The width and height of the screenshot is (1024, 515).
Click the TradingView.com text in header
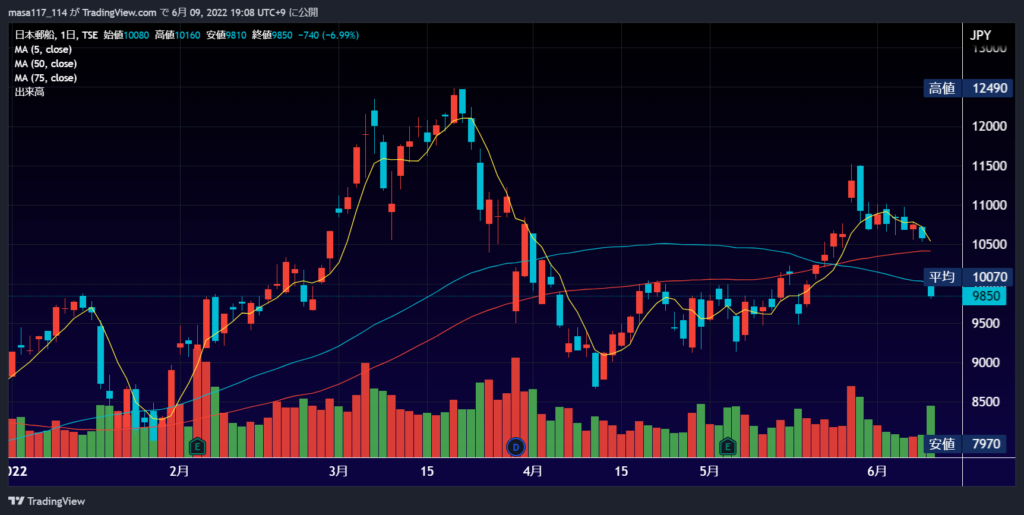point(119,13)
